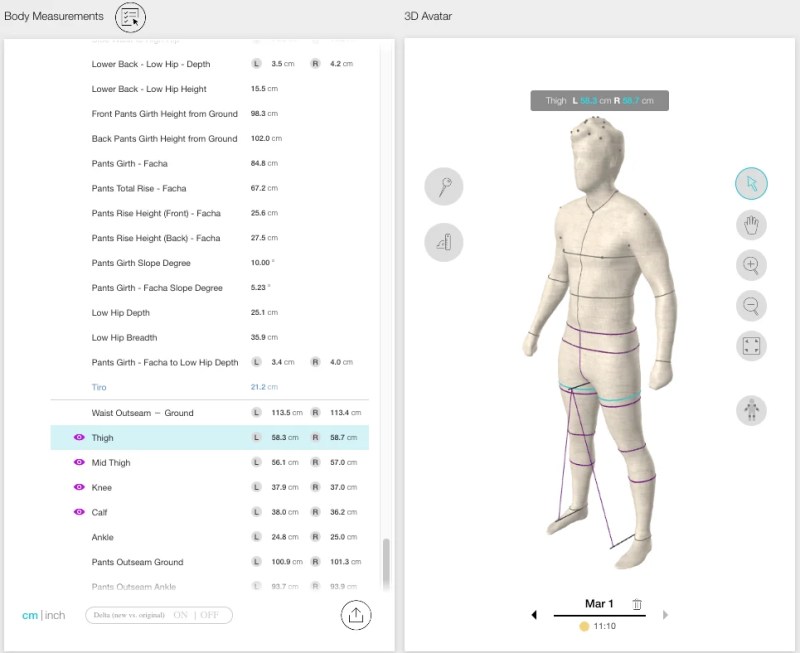800x653 pixels.
Task: Click Thigh right value 58.7 cm
Action: point(343,437)
